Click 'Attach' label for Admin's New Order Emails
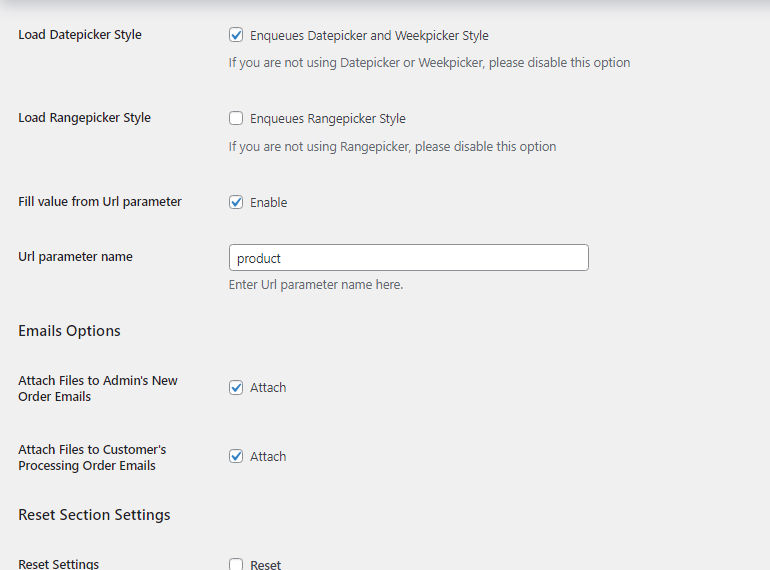The width and height of the screenshot is (770, 570). (x=268, y=388)
